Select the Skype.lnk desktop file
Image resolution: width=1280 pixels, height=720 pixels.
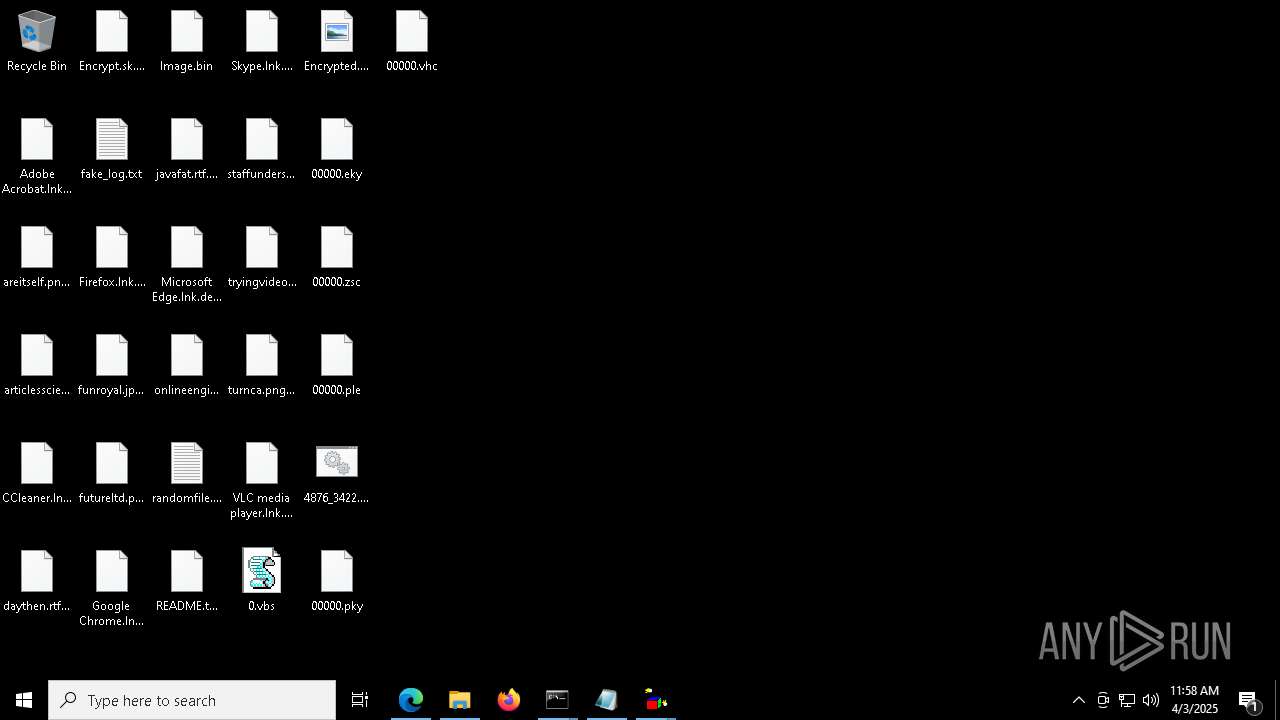[262, 42]
